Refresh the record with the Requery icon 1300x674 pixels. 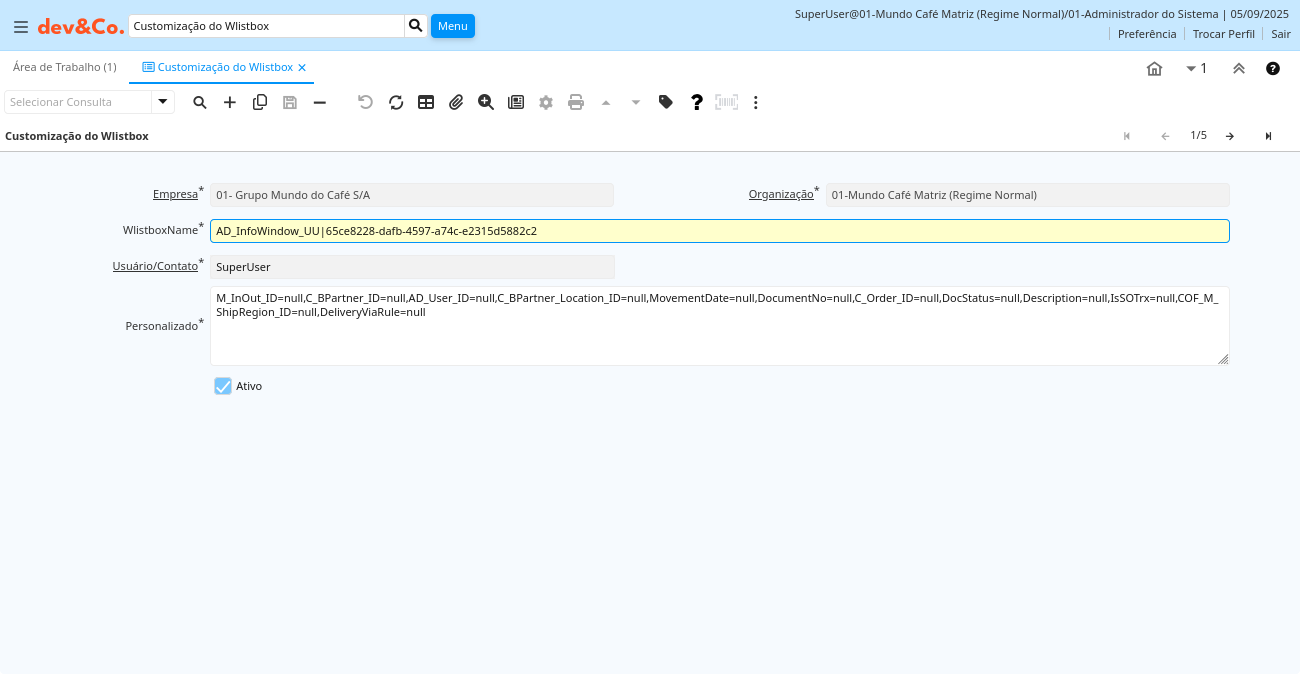pos(396,102)
